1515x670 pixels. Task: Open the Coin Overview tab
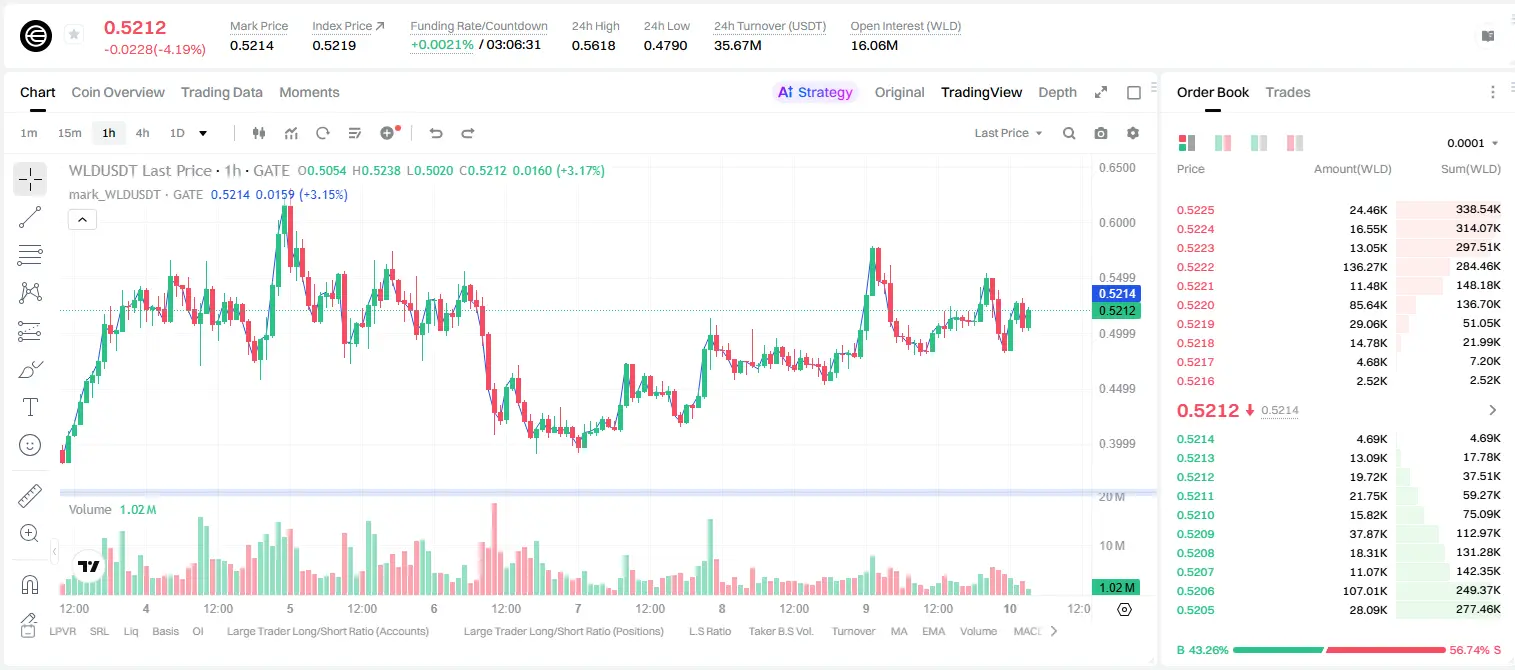118,92
